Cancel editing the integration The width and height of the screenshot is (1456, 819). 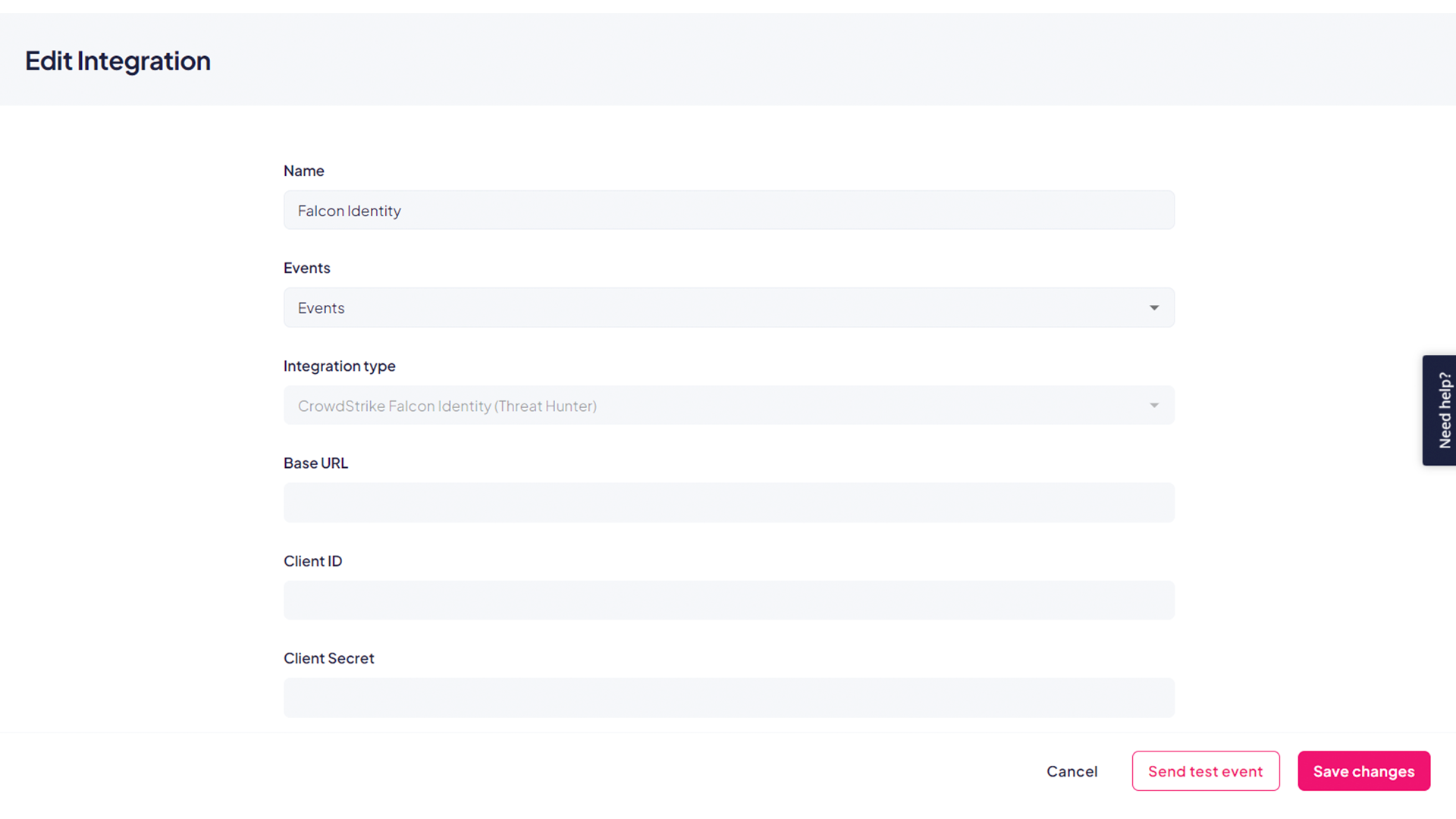[x=1072, y=771]
